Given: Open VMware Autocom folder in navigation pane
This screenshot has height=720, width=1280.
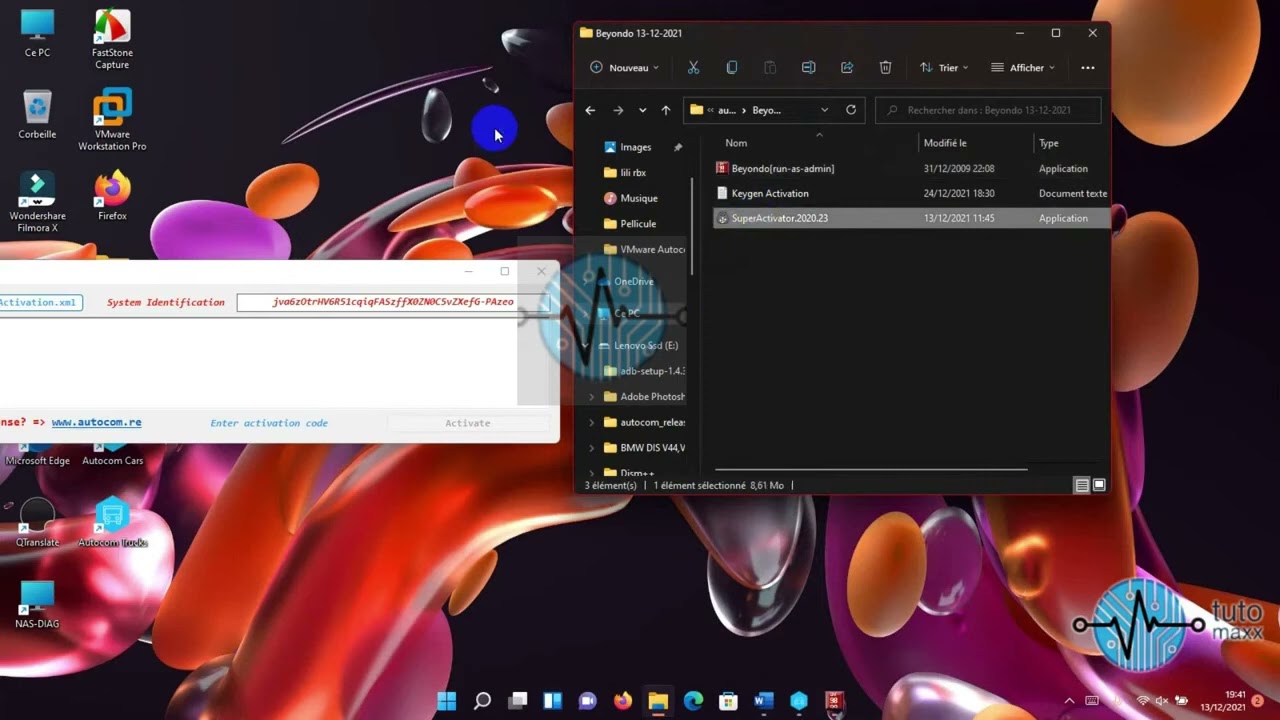Looking at the screenshot, I should [x=652, y=249].
